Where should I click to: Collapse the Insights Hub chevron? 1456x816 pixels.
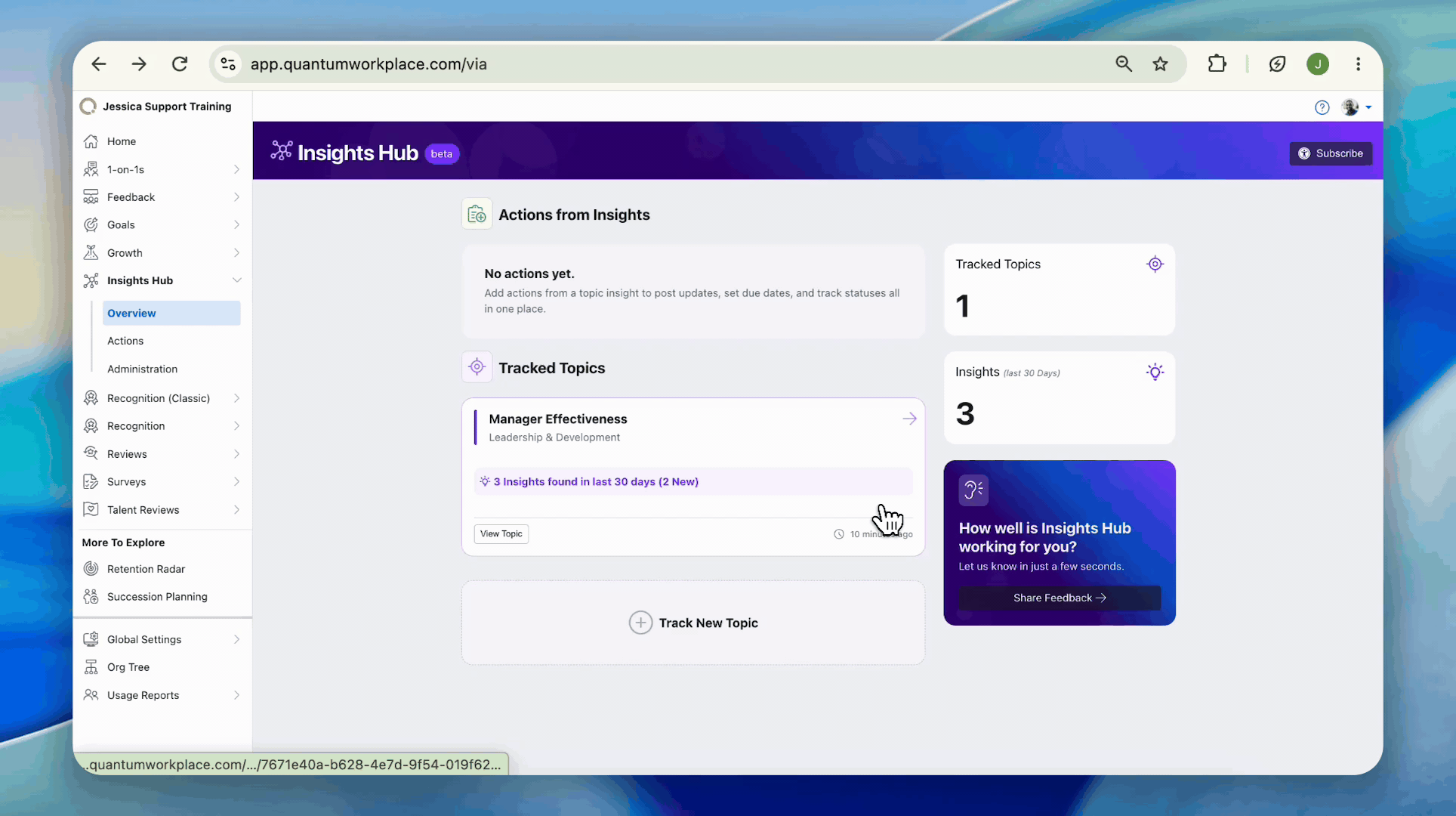coord(236,280)
